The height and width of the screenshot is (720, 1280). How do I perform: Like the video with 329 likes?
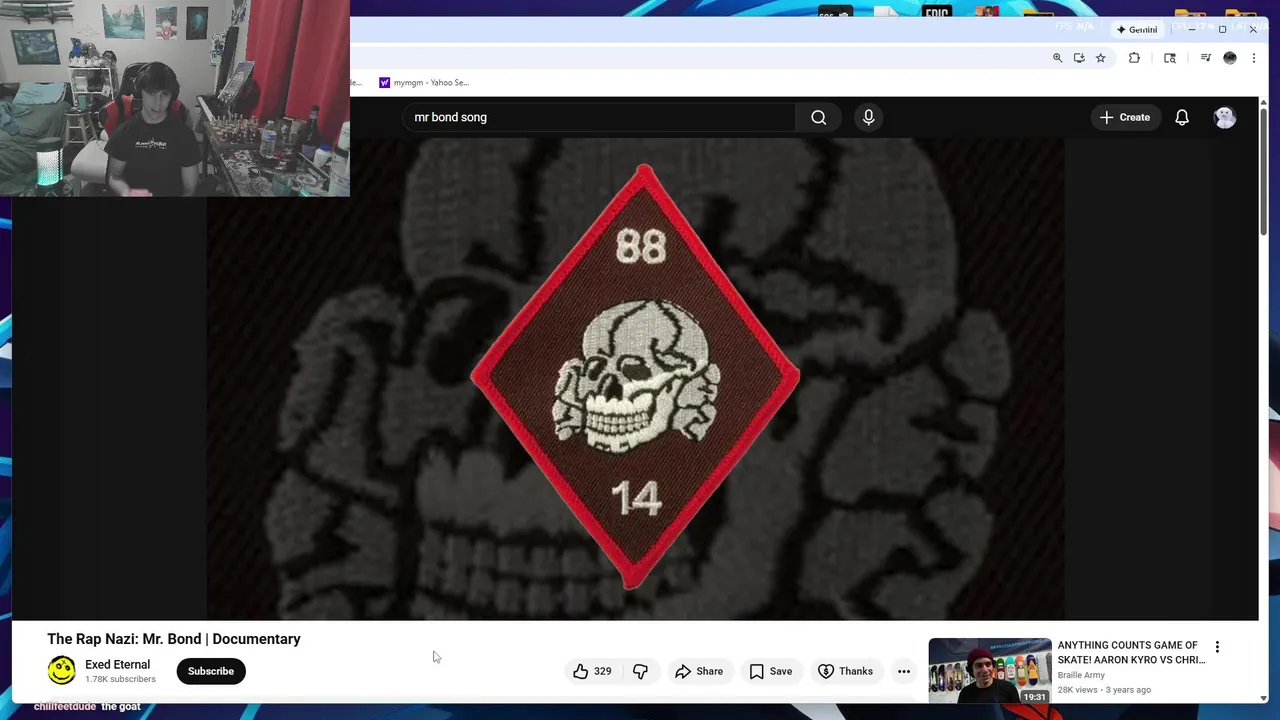[x=592, y=671]
